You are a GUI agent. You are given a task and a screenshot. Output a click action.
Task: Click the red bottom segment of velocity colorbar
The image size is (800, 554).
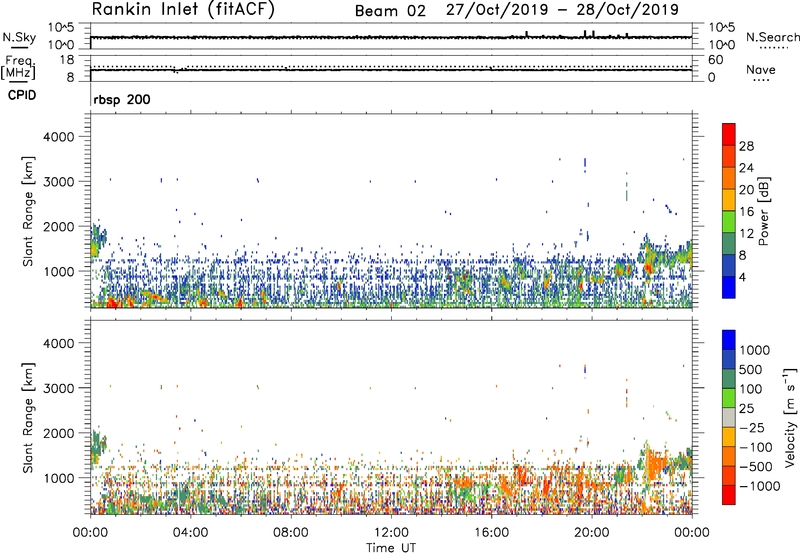(729, 495)
